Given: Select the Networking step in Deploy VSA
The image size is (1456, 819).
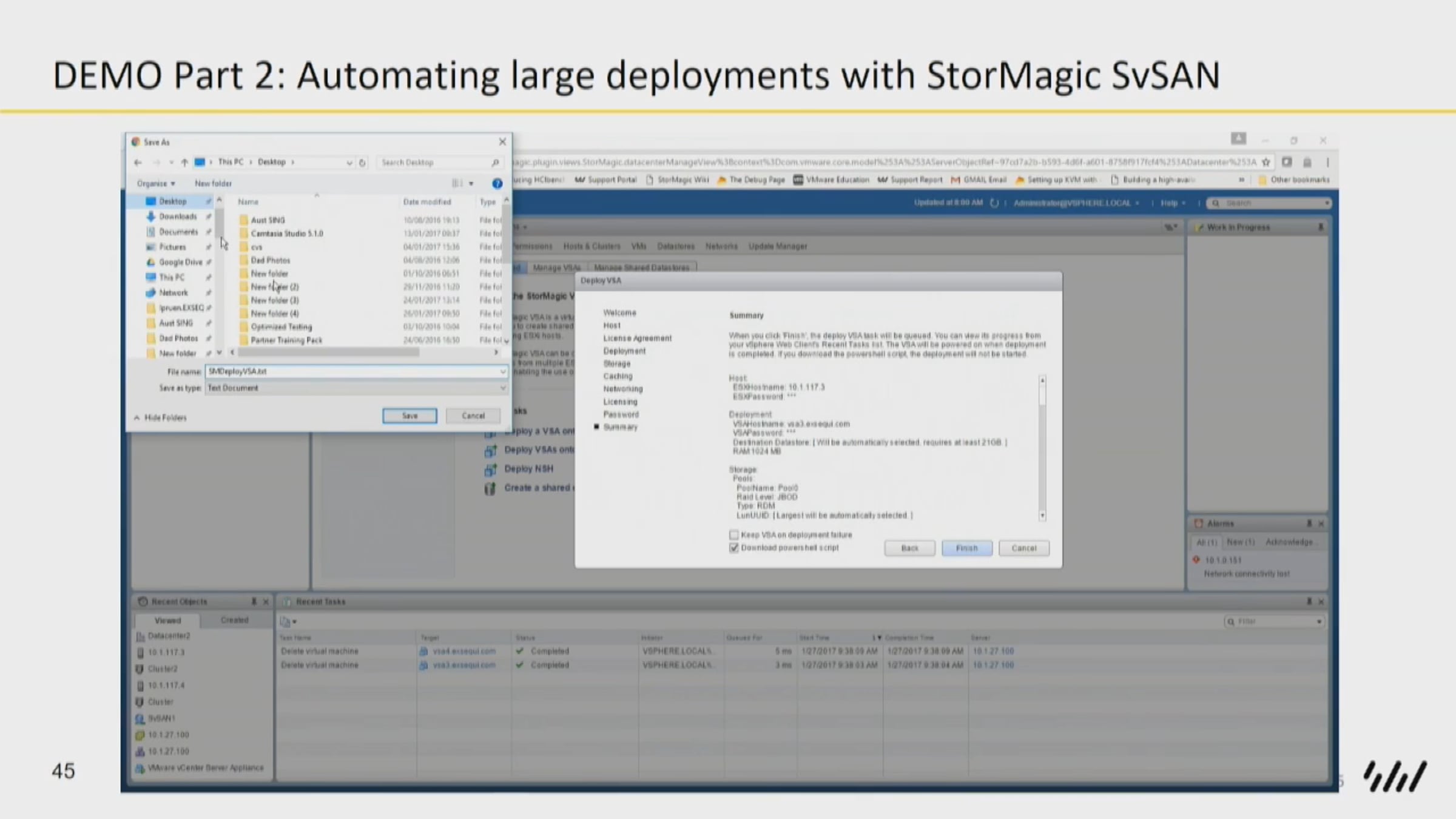Looking at the screenshot, I should pyautogui.click(x=623, y=389).
